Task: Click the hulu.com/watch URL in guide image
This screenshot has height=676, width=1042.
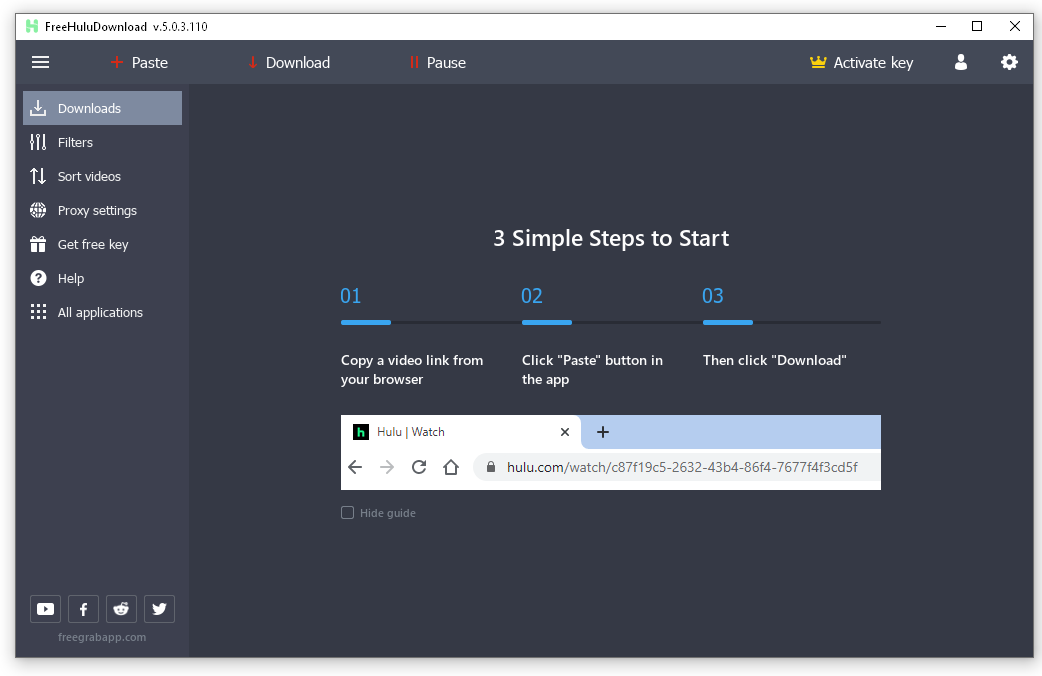Action: [x=682, y=467]
